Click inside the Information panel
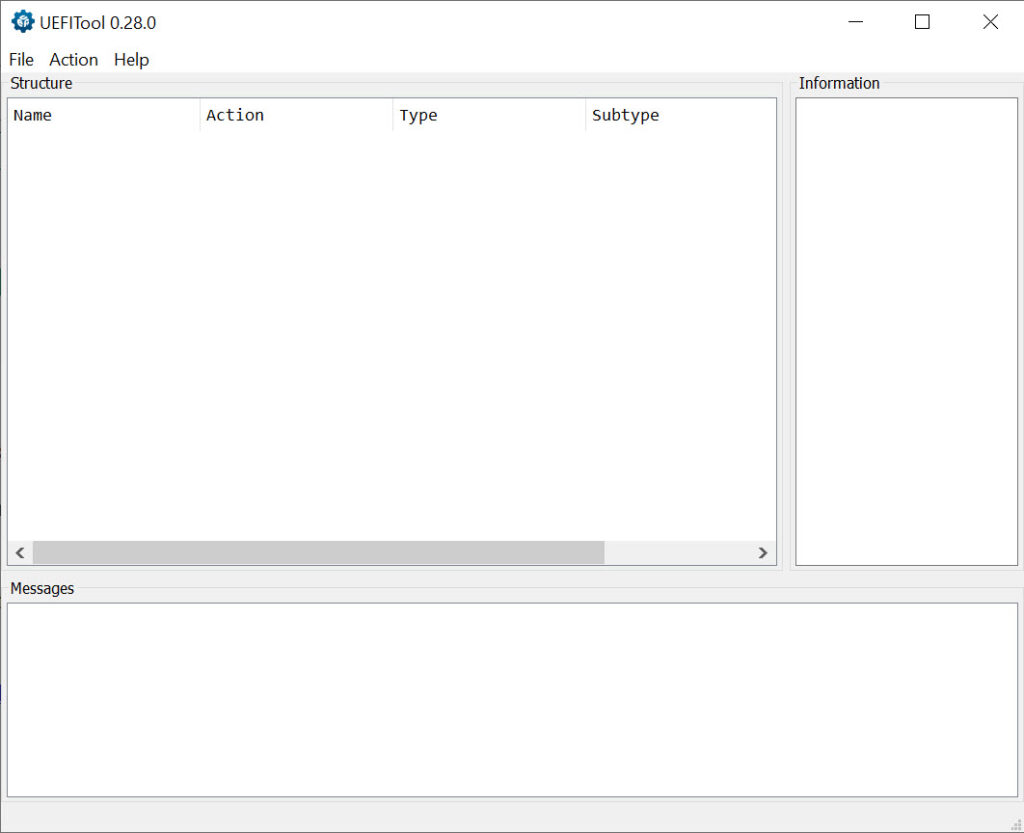Viewport: 1024px width, 833px height. click(906, 332)
